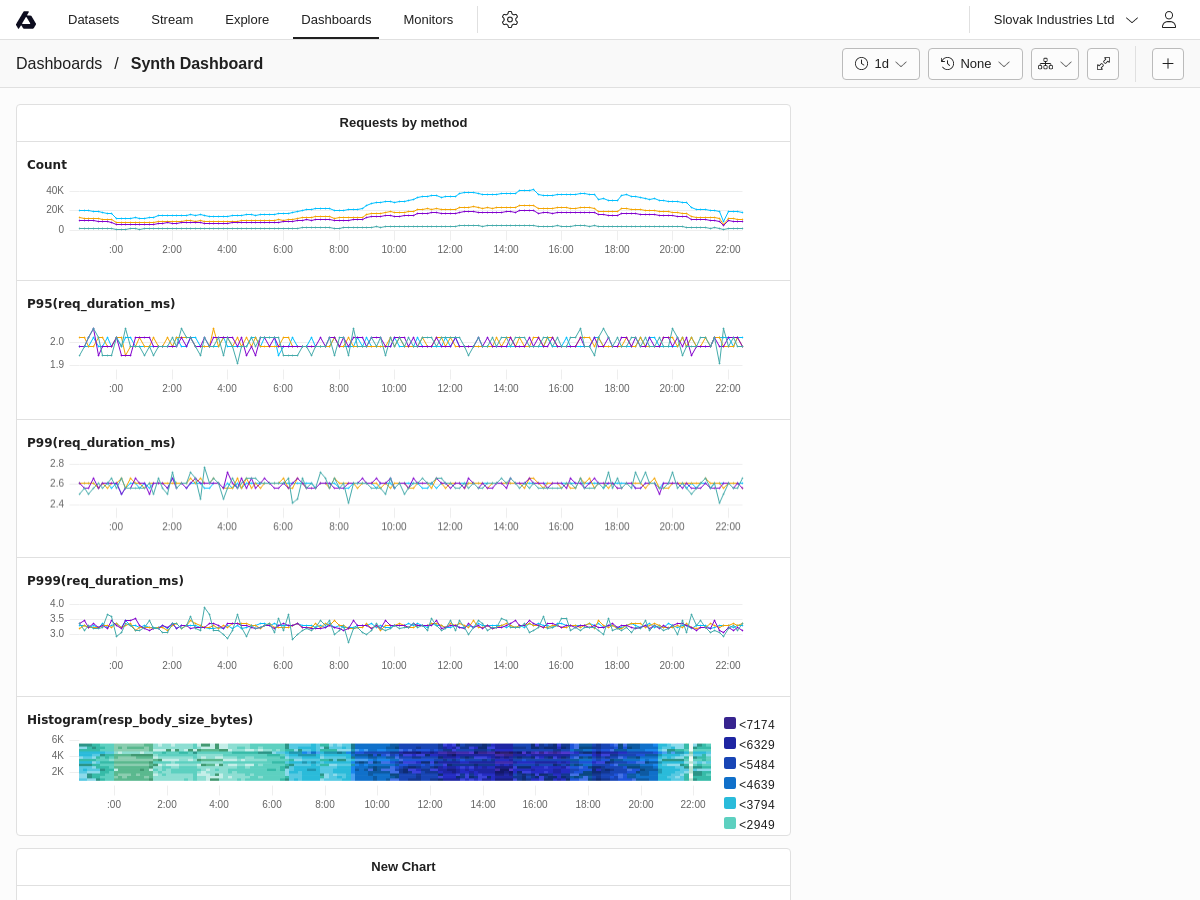This screenshot has width=1200, height=900.
Task: Go to the Datasets tab
Action: point(93,20)
